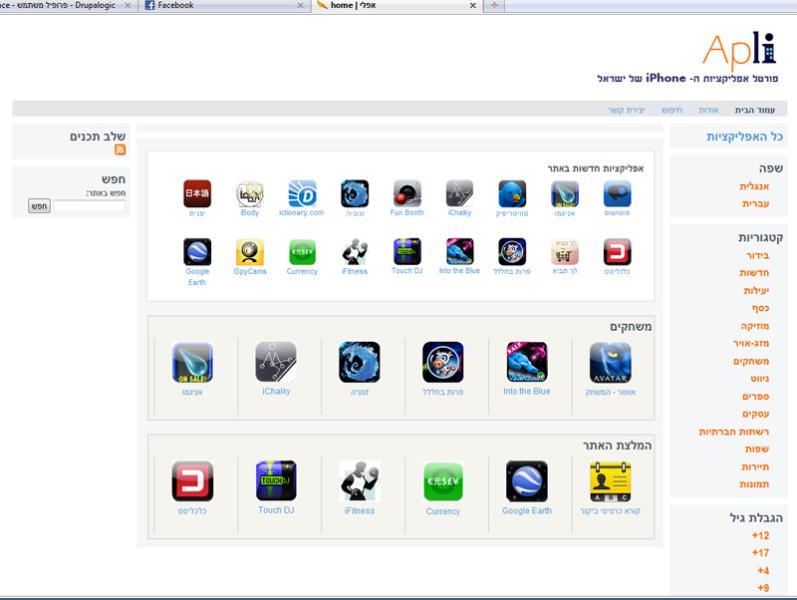797x600 pixels.
Task: Filter by age limit +17
Action: click(x=760, y=553)
